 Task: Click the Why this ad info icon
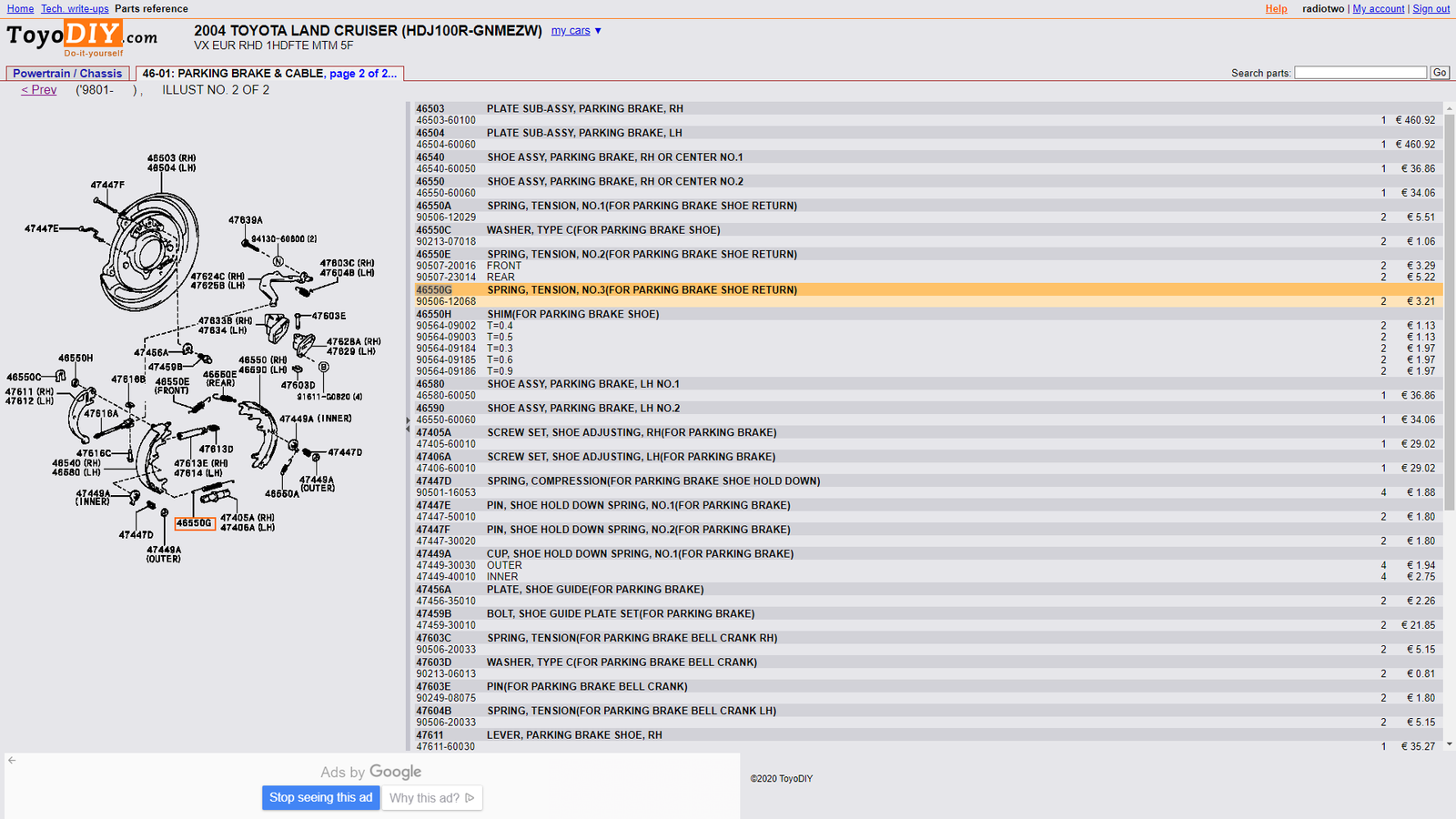[470, 798]
